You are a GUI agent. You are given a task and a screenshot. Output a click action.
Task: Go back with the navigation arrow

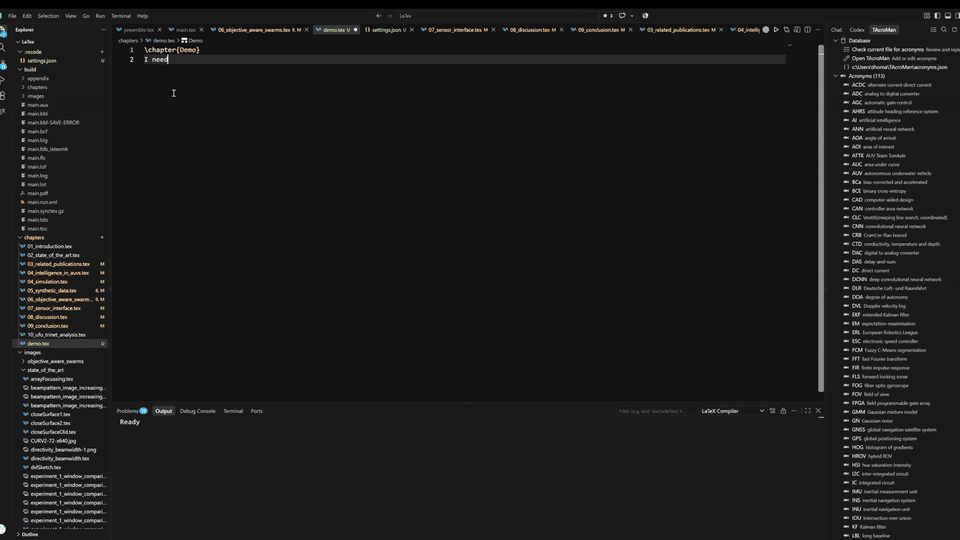[x=378, y=16]
